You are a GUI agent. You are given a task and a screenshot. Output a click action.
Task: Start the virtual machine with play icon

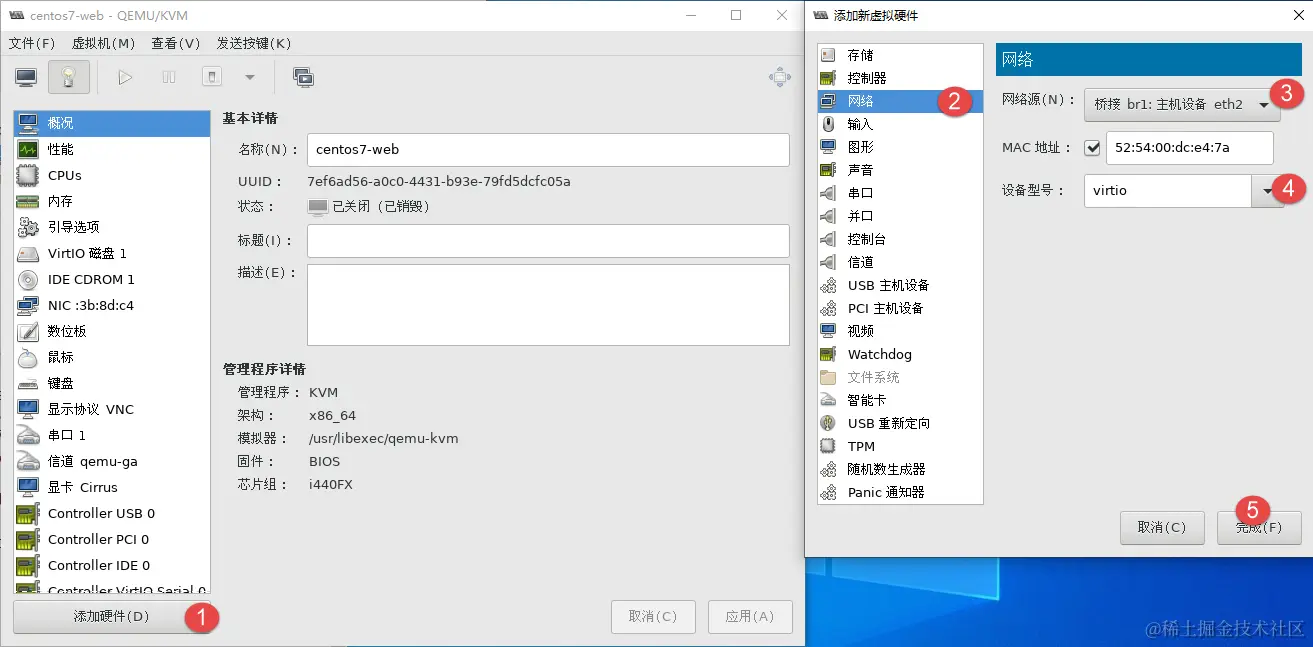[125, 77]
